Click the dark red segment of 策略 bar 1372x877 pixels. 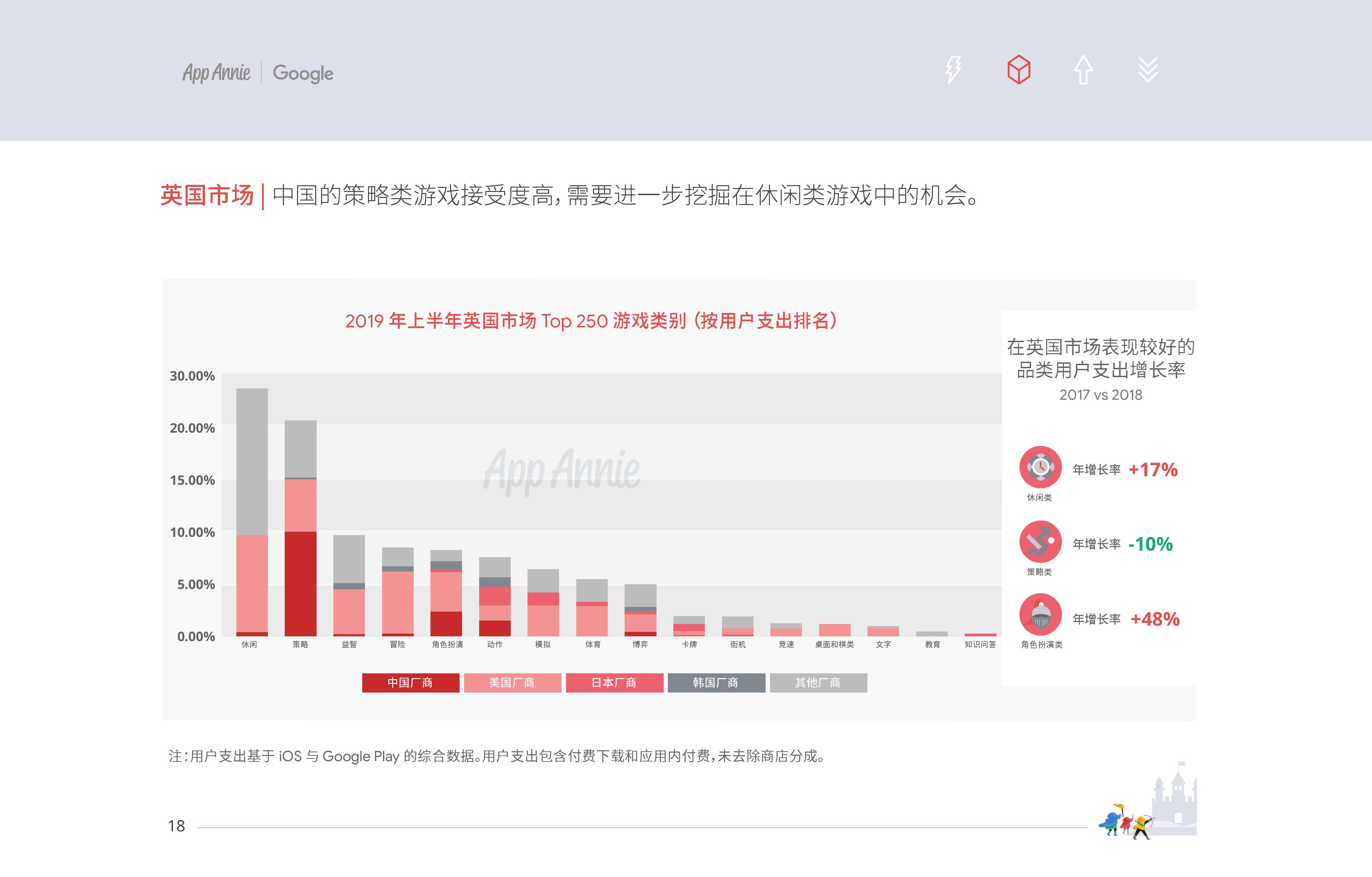point(300,584)
